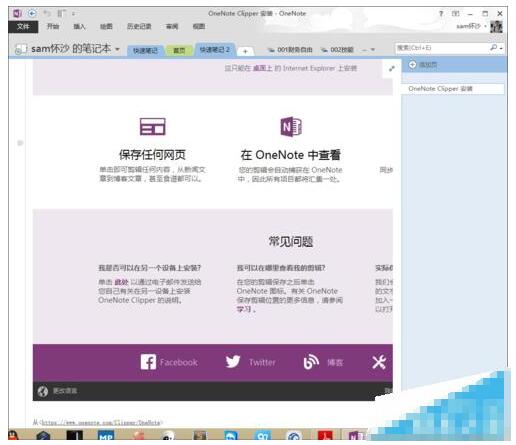
Task: Expand the sam怀沙 notebook dropdown
Action: point(117,49)
